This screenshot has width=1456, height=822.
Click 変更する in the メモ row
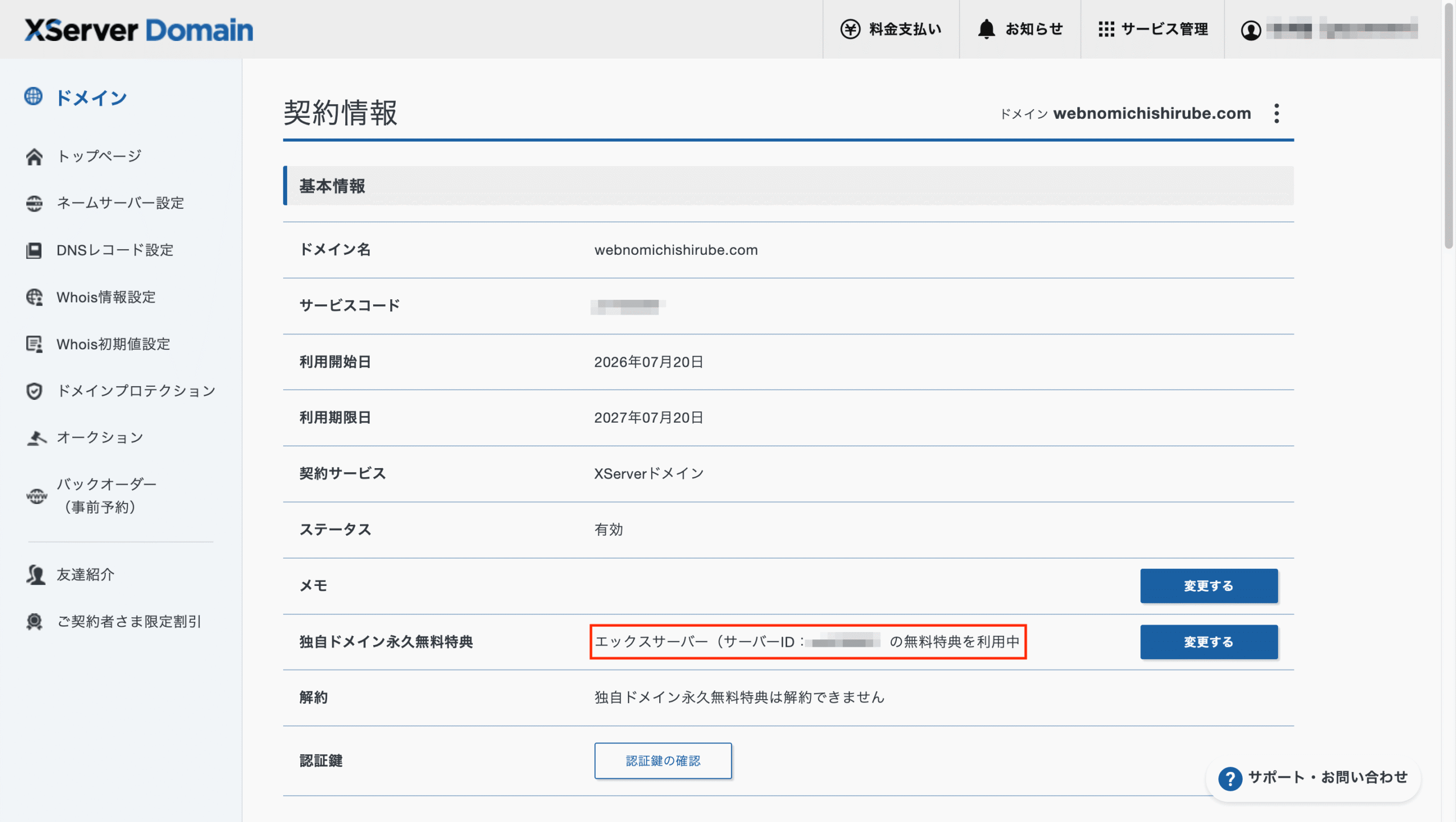pyautogui.click(x=1209, y=586)
